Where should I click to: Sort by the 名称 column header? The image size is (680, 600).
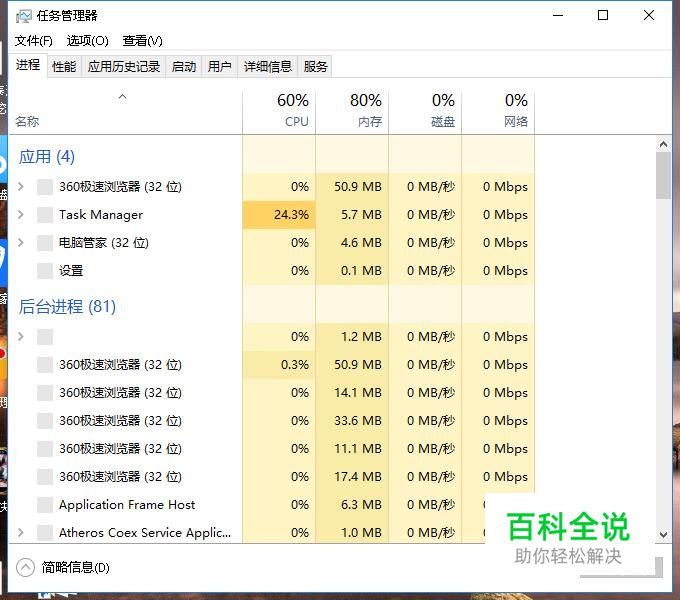pyautogui.click(x=125, y=112)
